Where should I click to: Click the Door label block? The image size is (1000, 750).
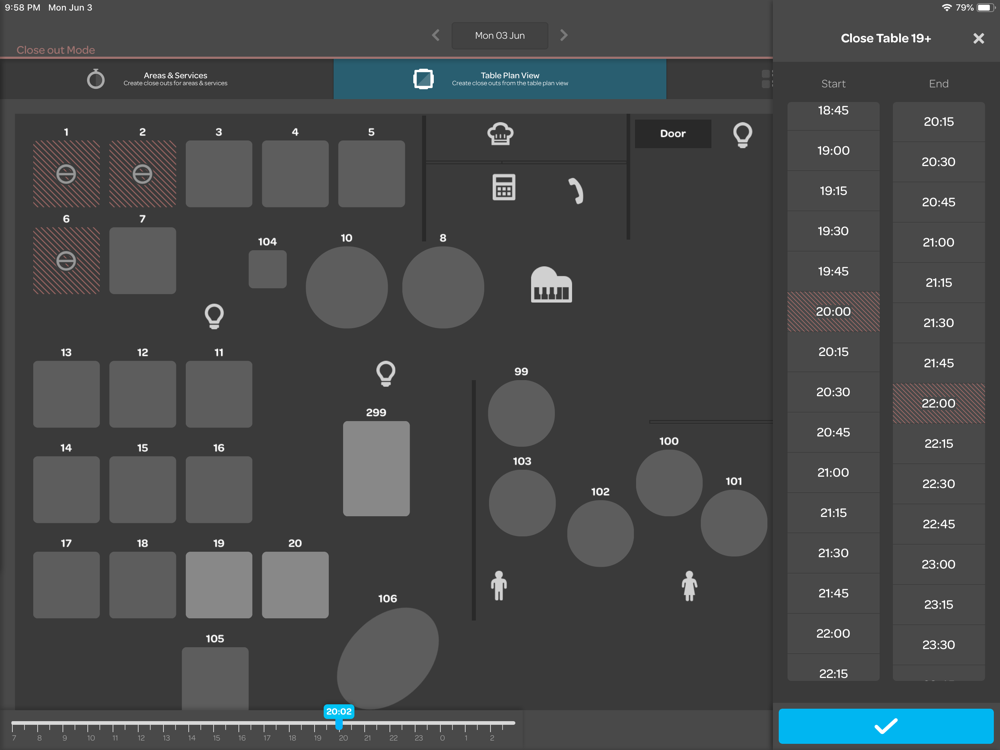tap(673, 134)
